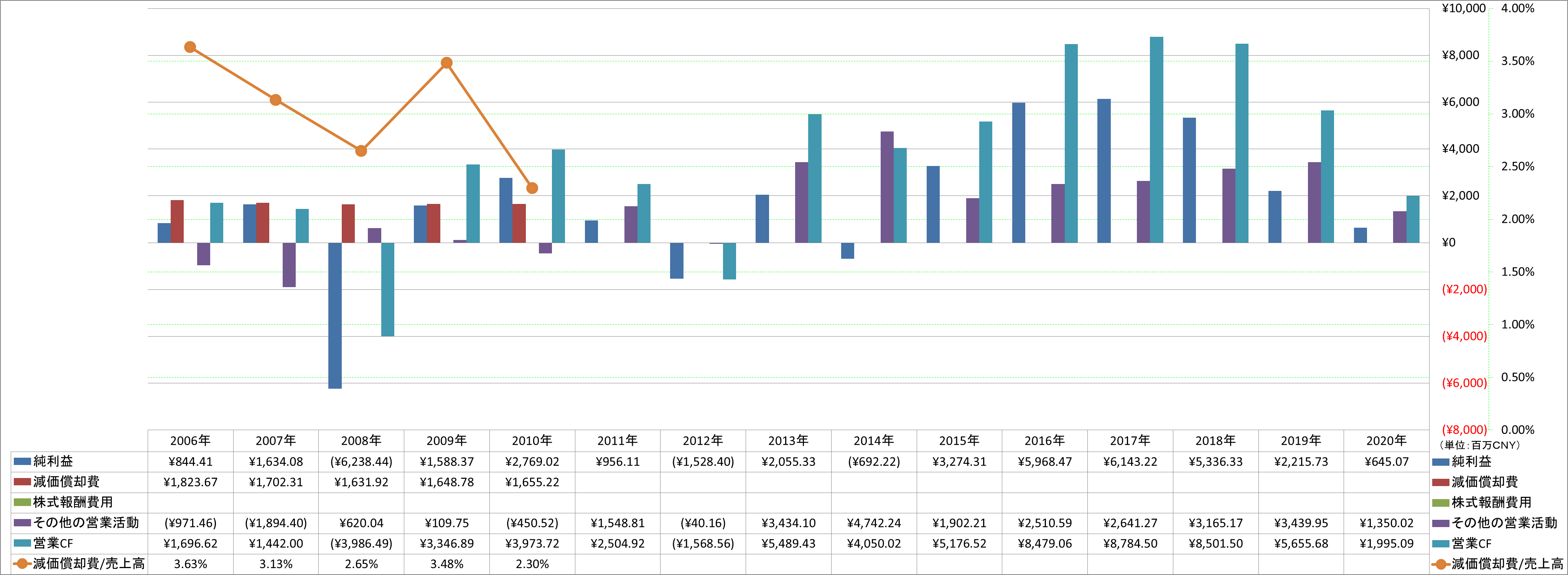The width and height of the screenshot is (1568, 575).
Task: Select depreciation value ¥1,655.22
Action: click(x=532, y=483)
